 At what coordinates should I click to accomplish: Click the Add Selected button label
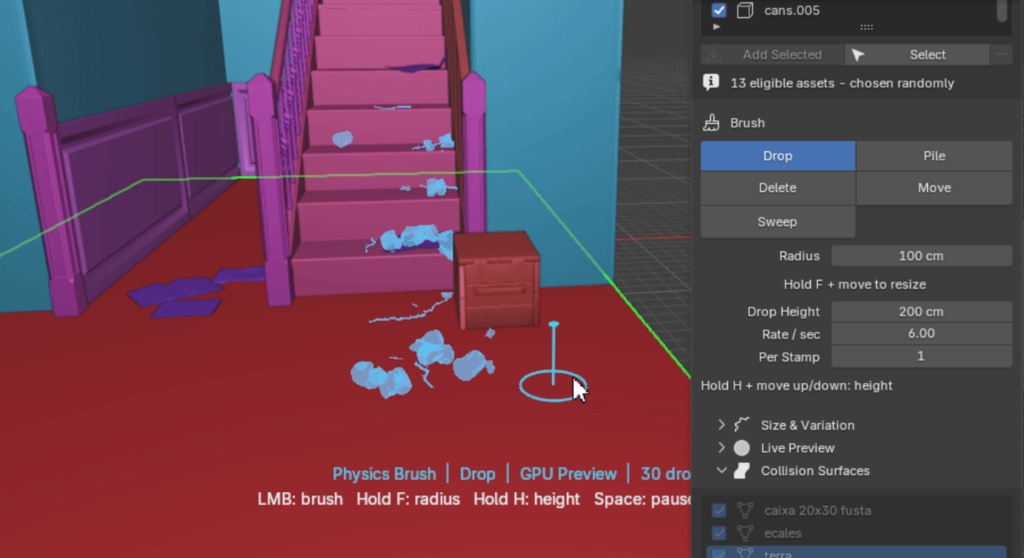782,55
